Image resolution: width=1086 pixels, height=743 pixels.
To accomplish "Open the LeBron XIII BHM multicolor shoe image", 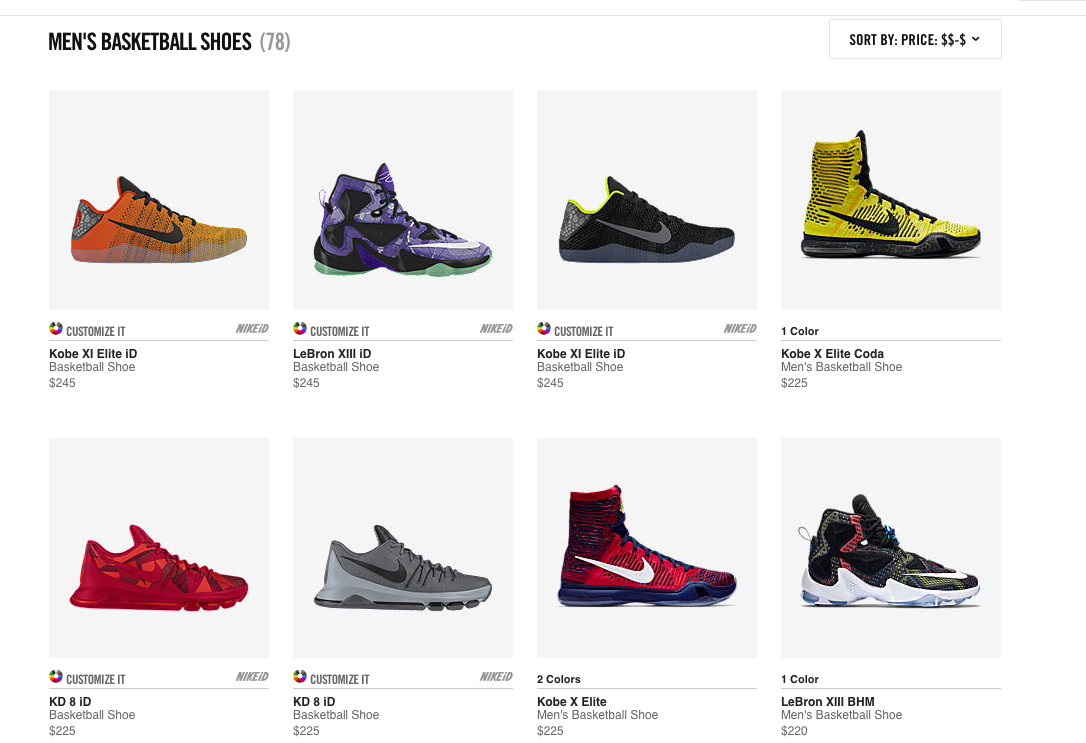I will click(891, 548).
